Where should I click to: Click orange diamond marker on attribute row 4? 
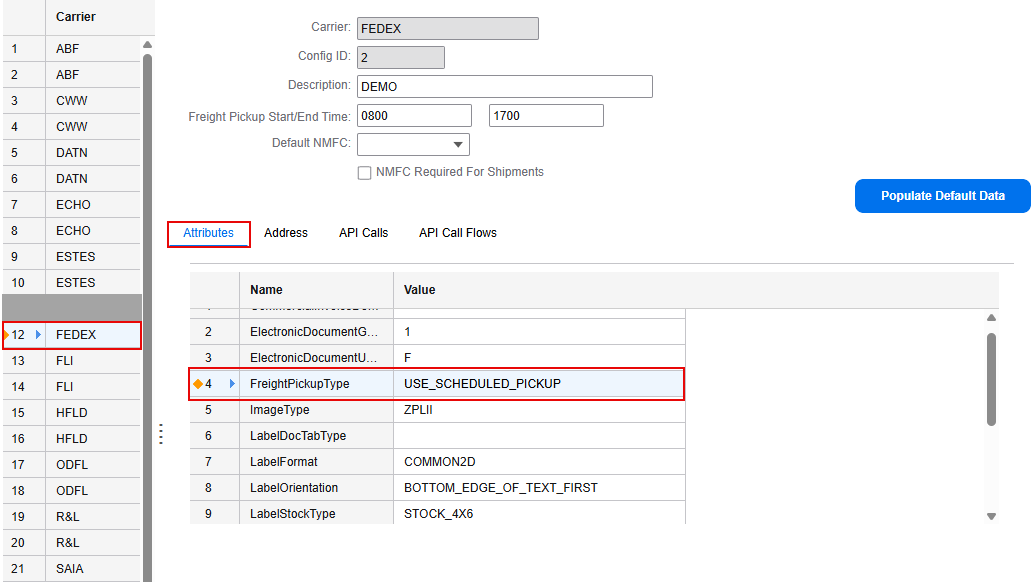click(x=197, y=383)
